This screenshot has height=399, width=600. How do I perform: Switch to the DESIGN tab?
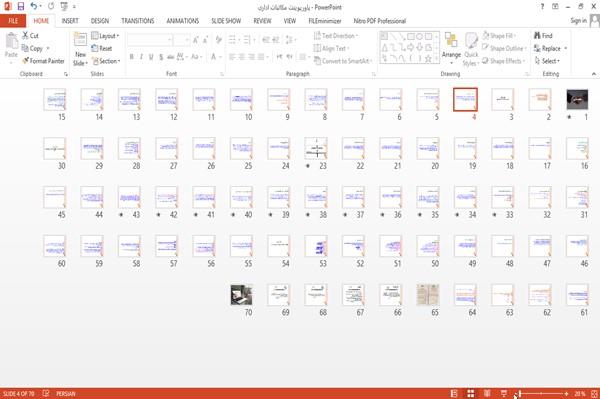(x=100, y=21)
